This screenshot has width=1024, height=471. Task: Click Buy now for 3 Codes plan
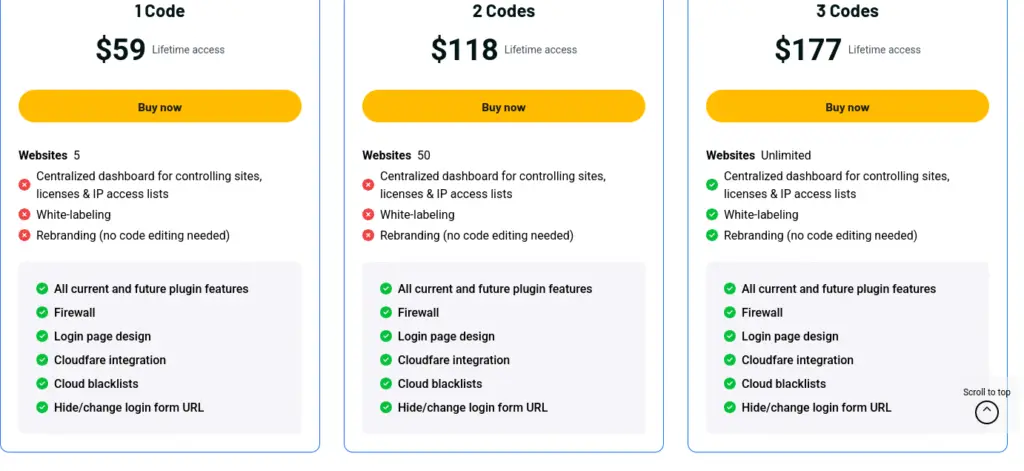(847, 107)
